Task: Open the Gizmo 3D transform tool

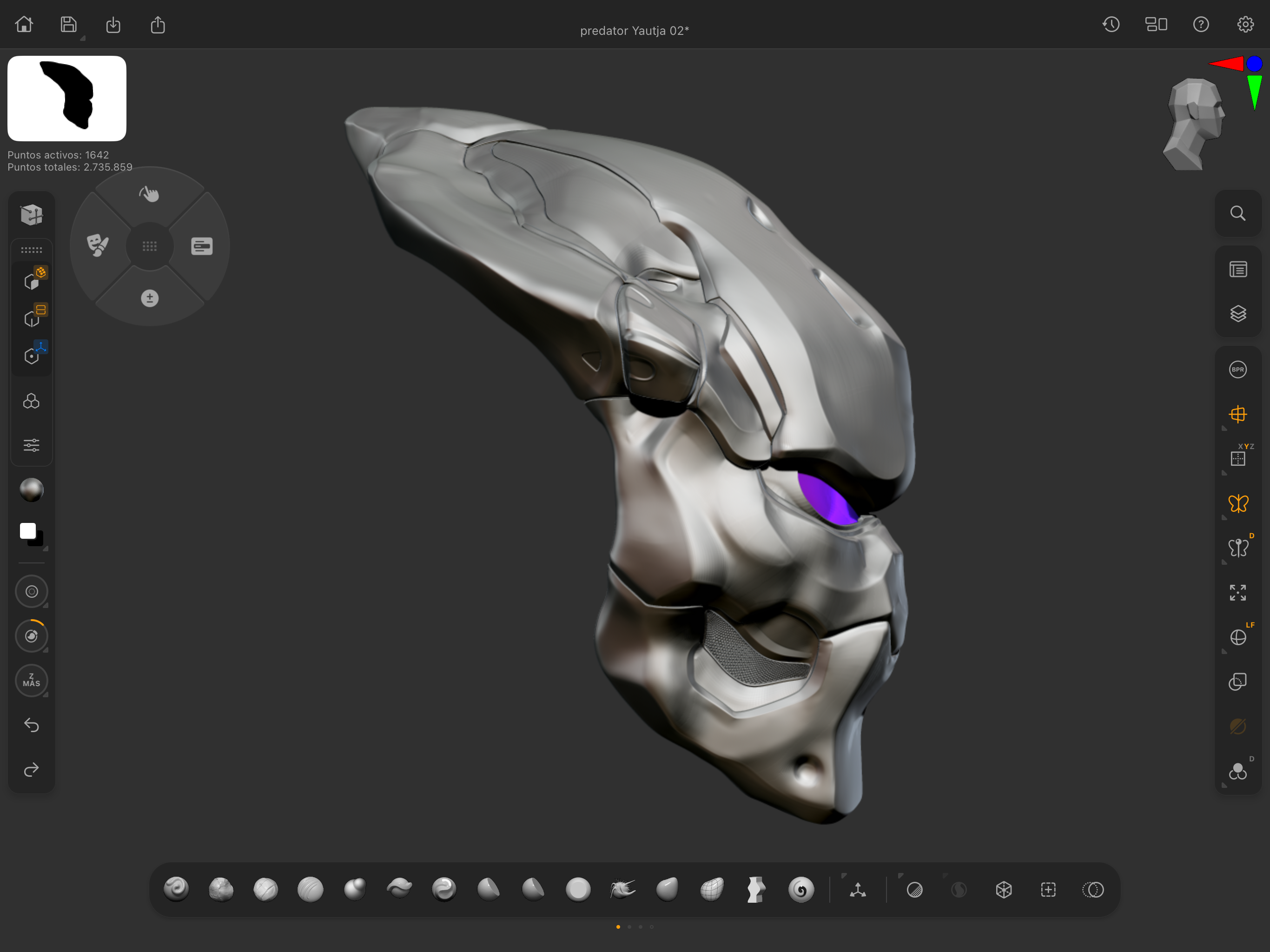Action: 858,890
